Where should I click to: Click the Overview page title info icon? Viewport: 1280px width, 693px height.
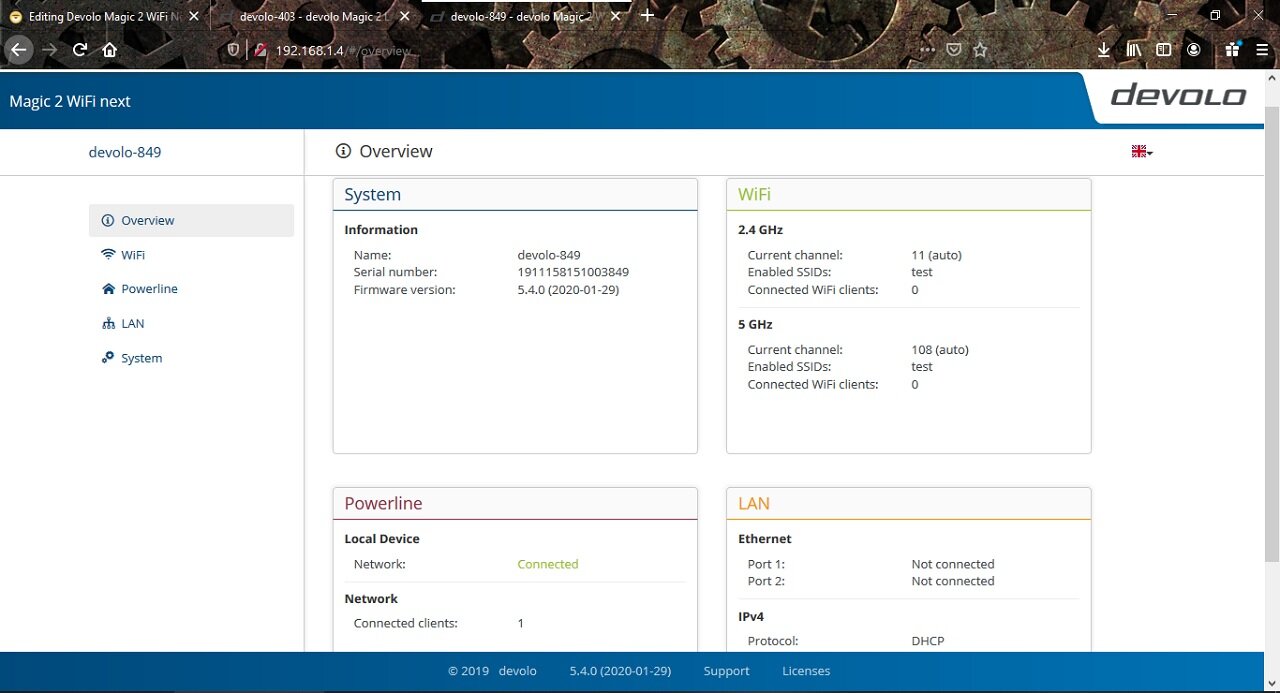coord(343,151)
